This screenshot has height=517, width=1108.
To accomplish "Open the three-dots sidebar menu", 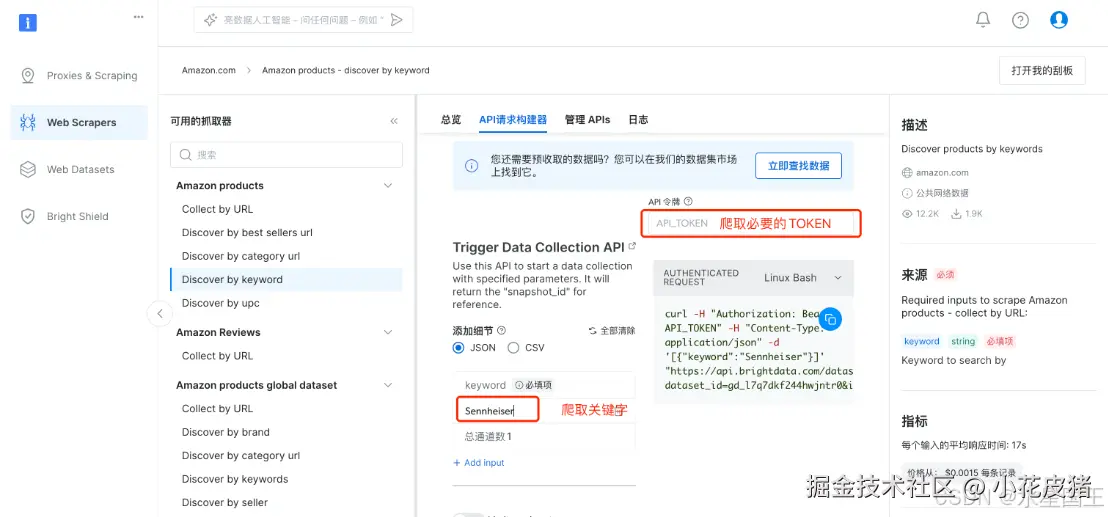I will point(138,17).
